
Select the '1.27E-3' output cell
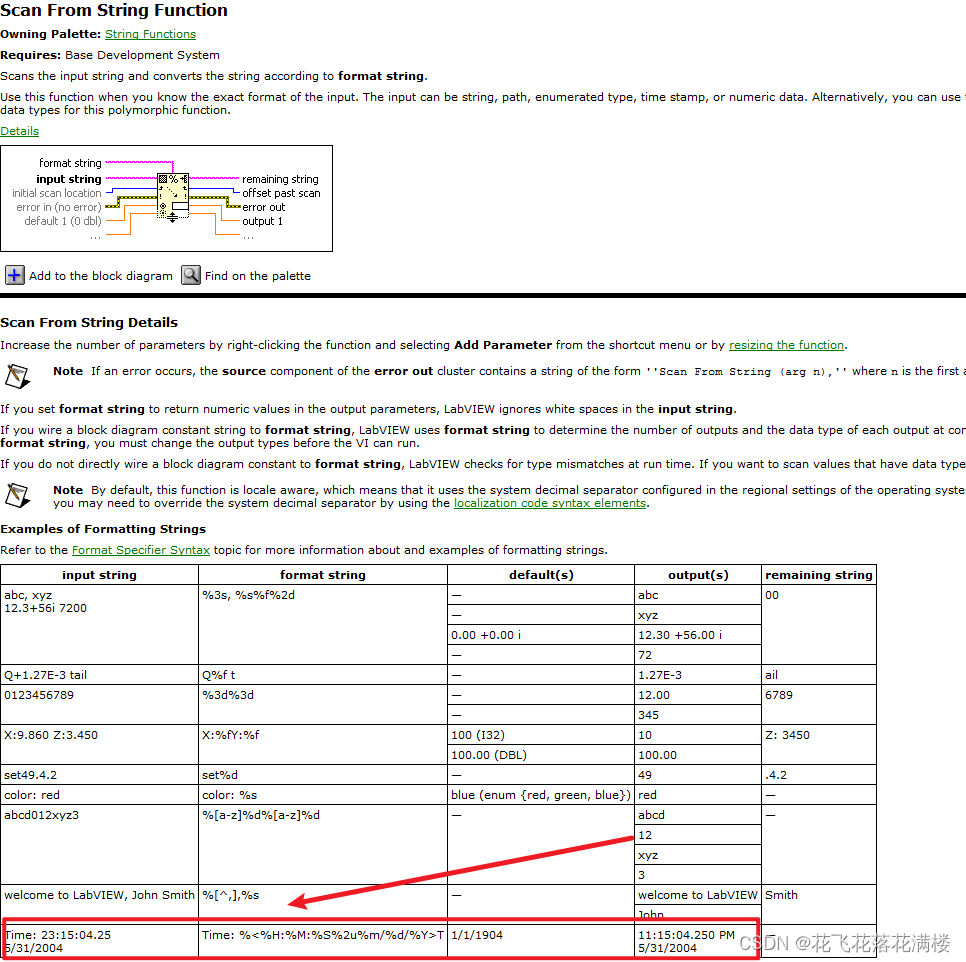pos(698,675)
